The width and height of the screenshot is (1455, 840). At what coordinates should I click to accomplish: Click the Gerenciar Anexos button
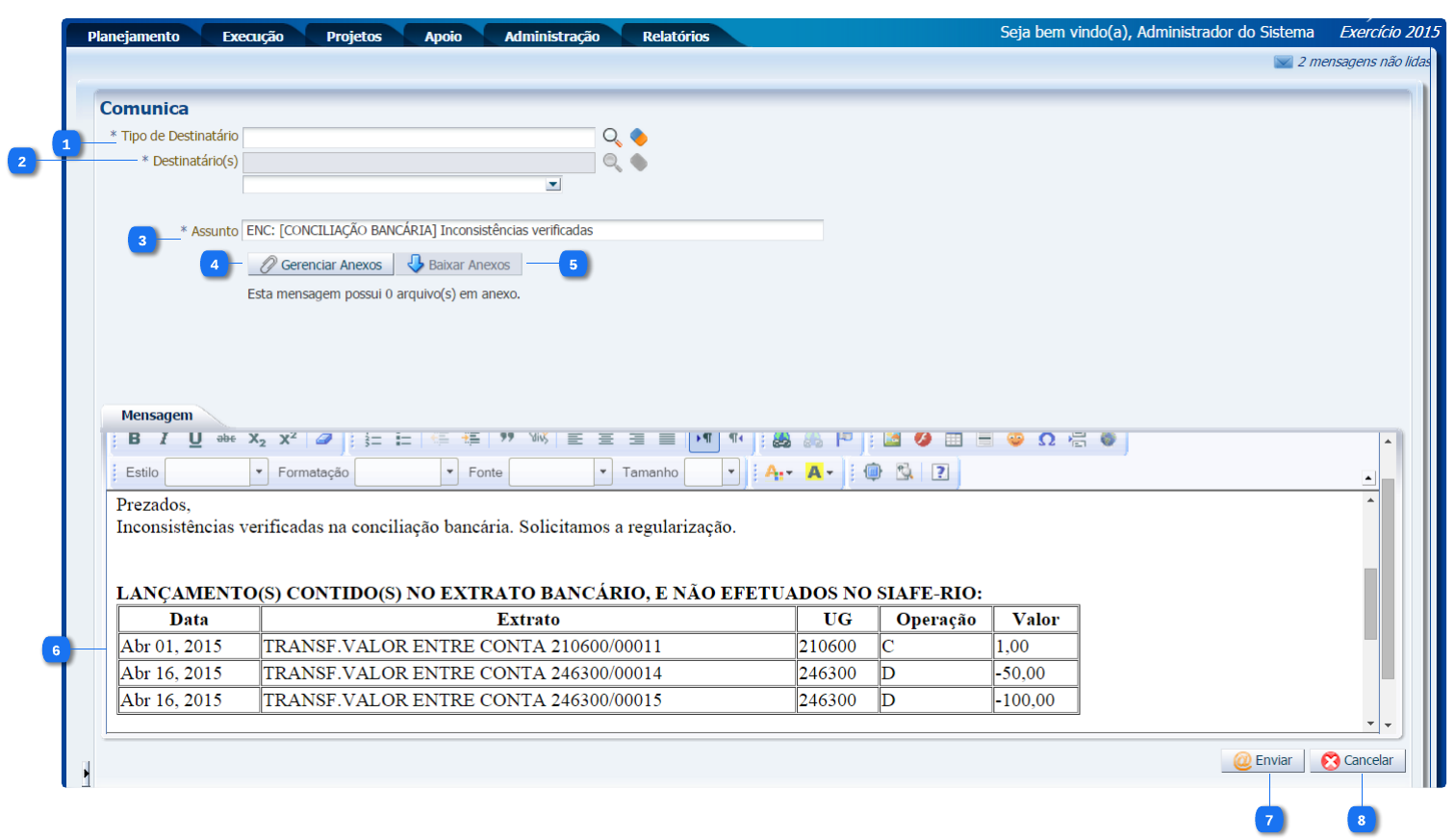(320, 265)
